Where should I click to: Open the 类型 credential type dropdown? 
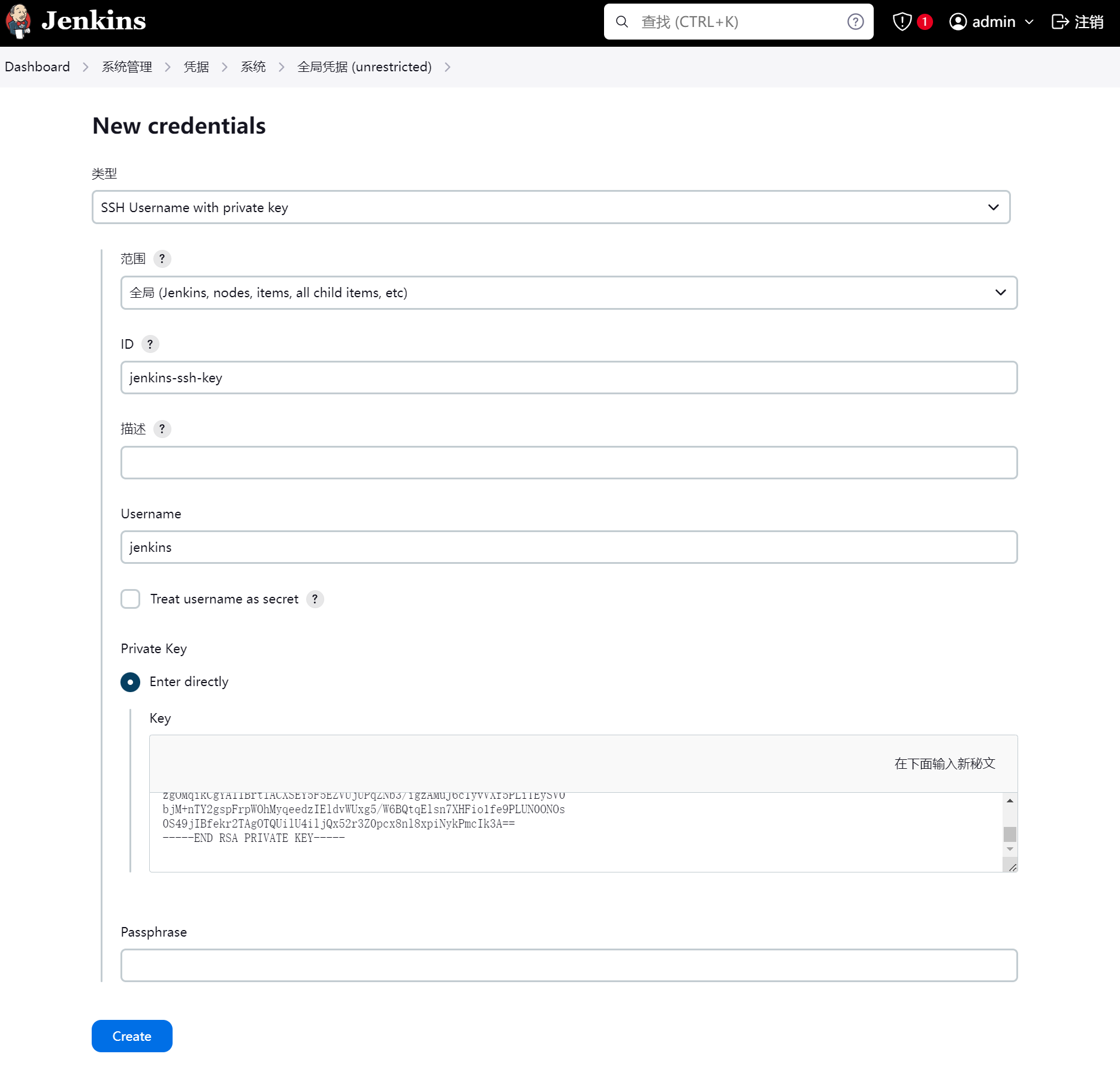click(551, 207)
